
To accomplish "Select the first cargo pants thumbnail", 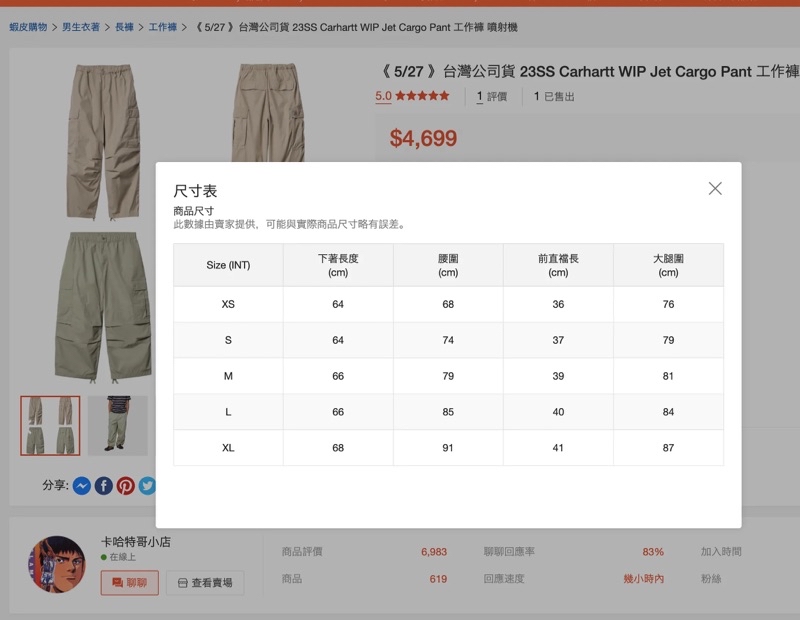I will (x=51, y=426).
